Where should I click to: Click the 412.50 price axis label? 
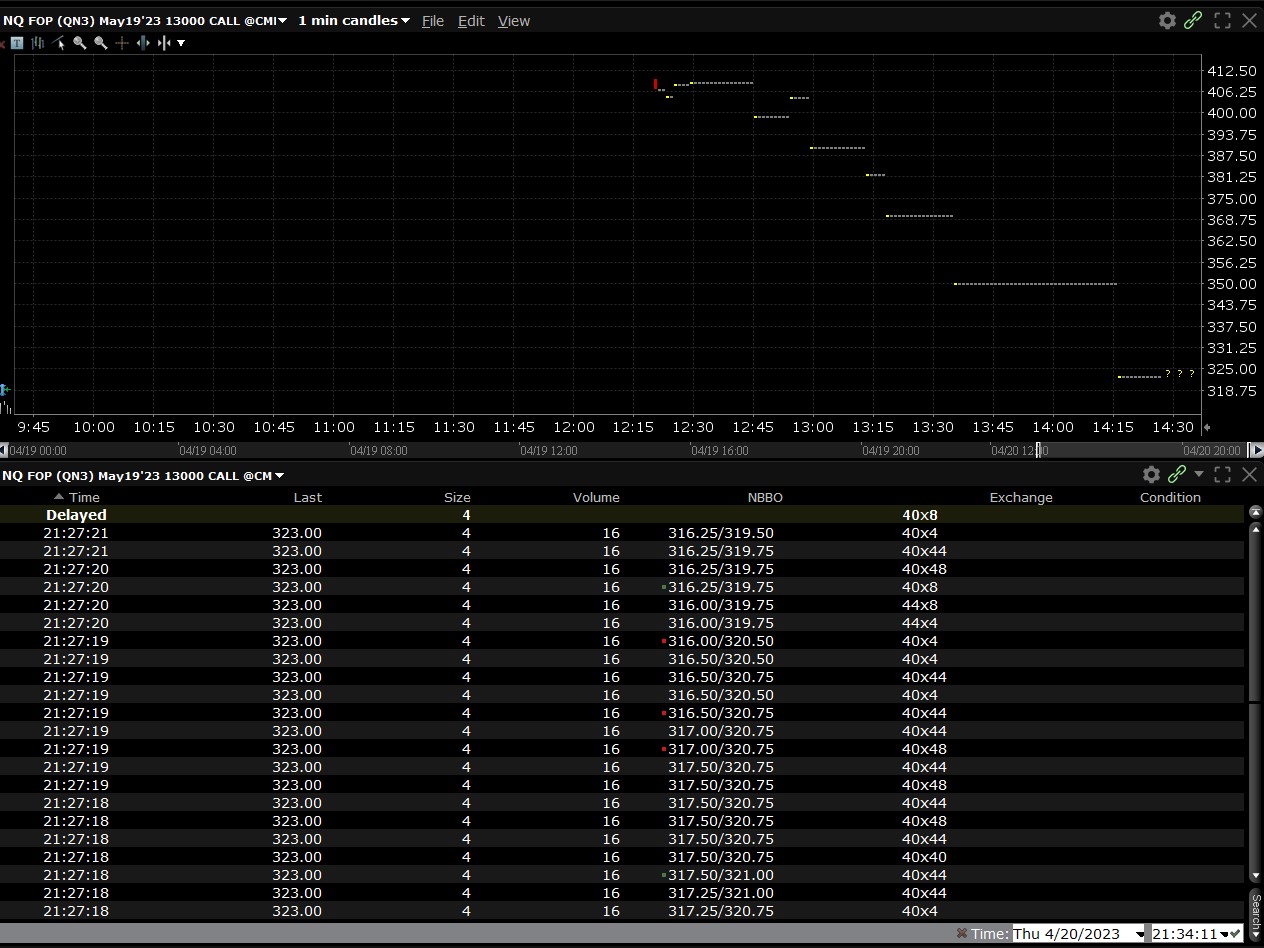coord(1232,71)
